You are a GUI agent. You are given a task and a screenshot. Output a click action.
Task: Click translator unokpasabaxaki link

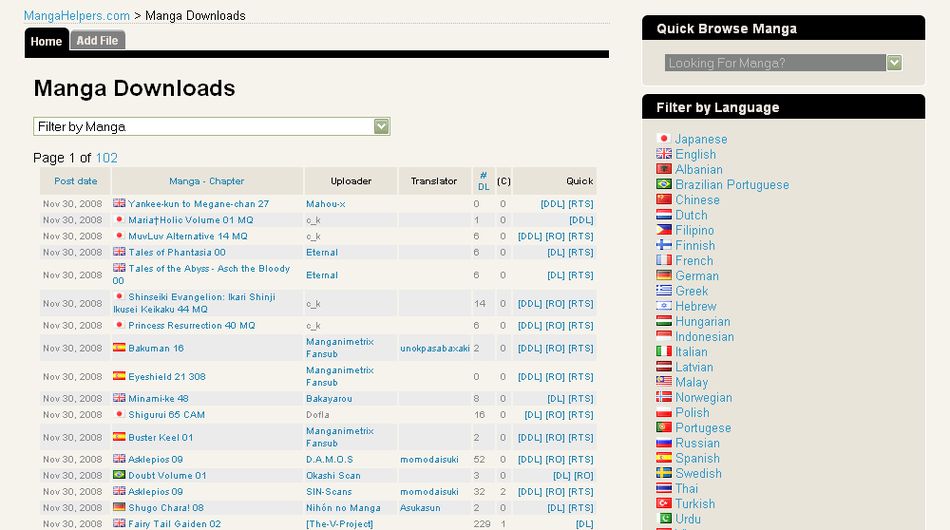click(434, 348)
